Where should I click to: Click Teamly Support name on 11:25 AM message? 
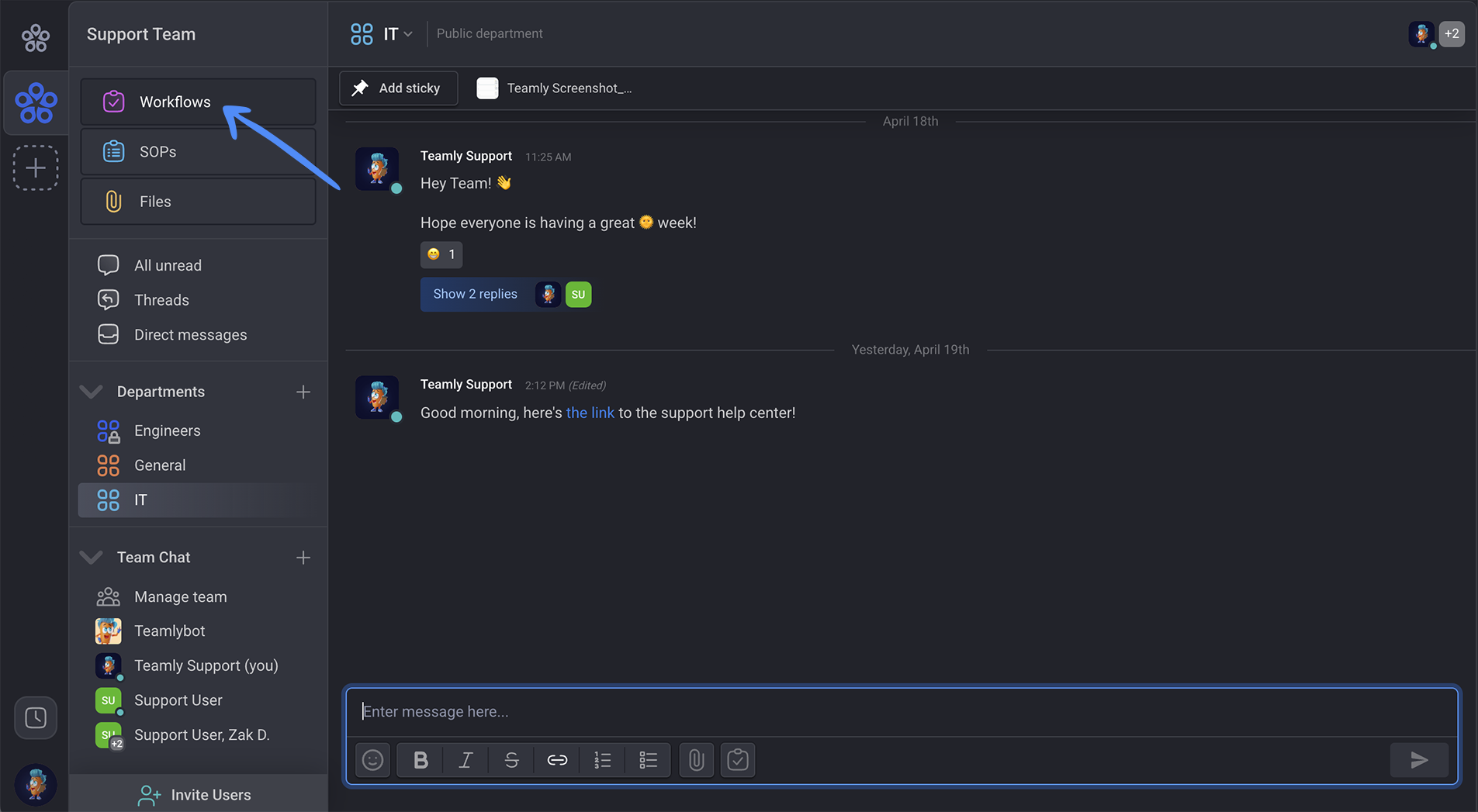(466, 156)
